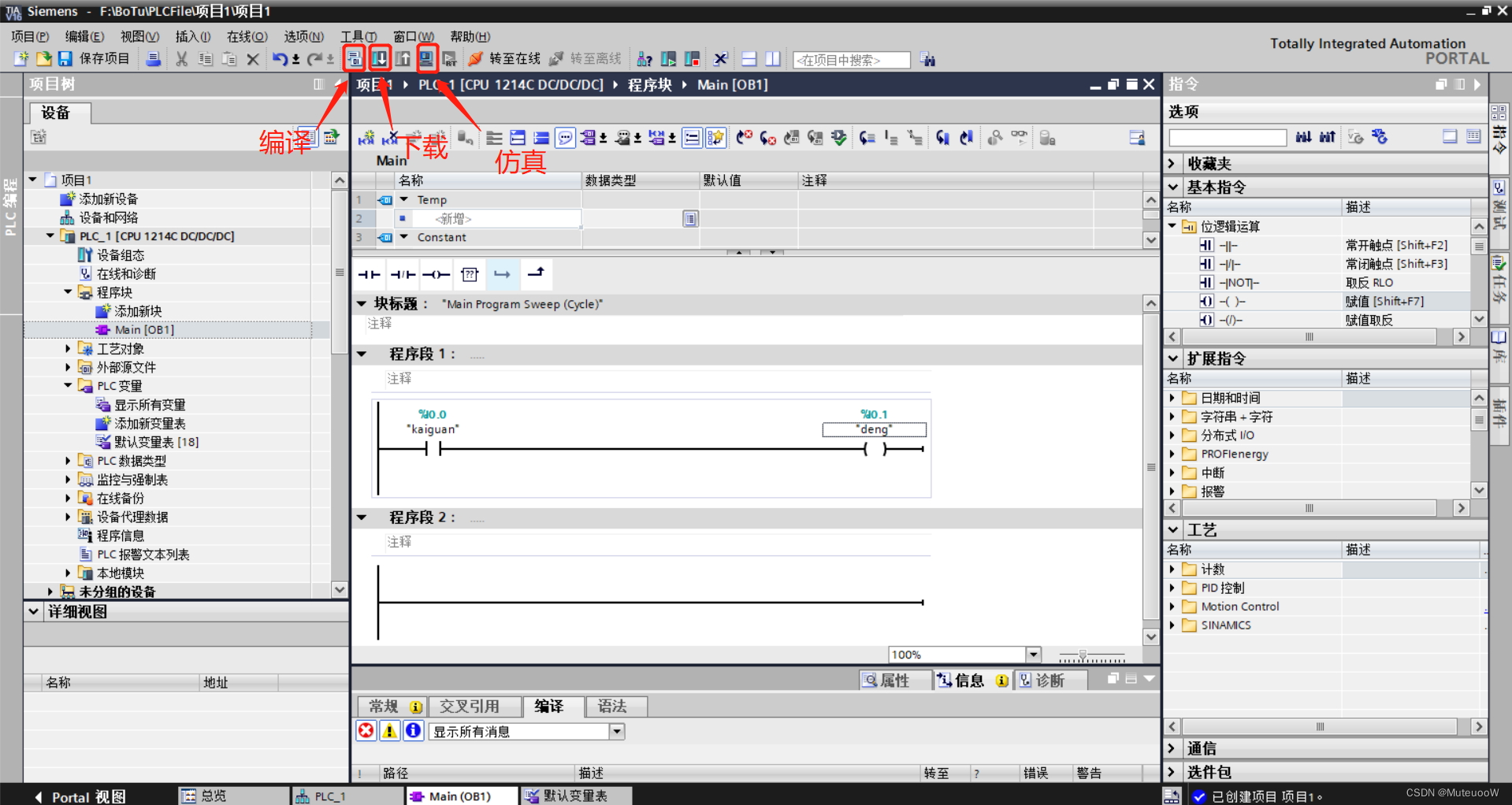
Task: Insert an empty box from favorites bar
Action: coord(470,274)
